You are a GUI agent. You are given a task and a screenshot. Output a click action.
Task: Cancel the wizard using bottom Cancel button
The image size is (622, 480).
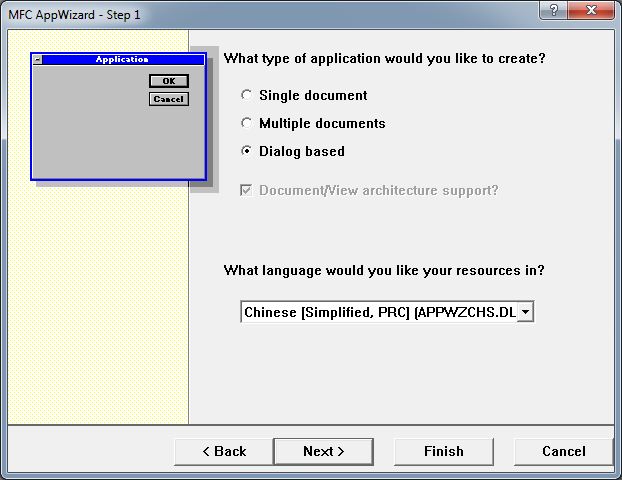pos(563,451)
